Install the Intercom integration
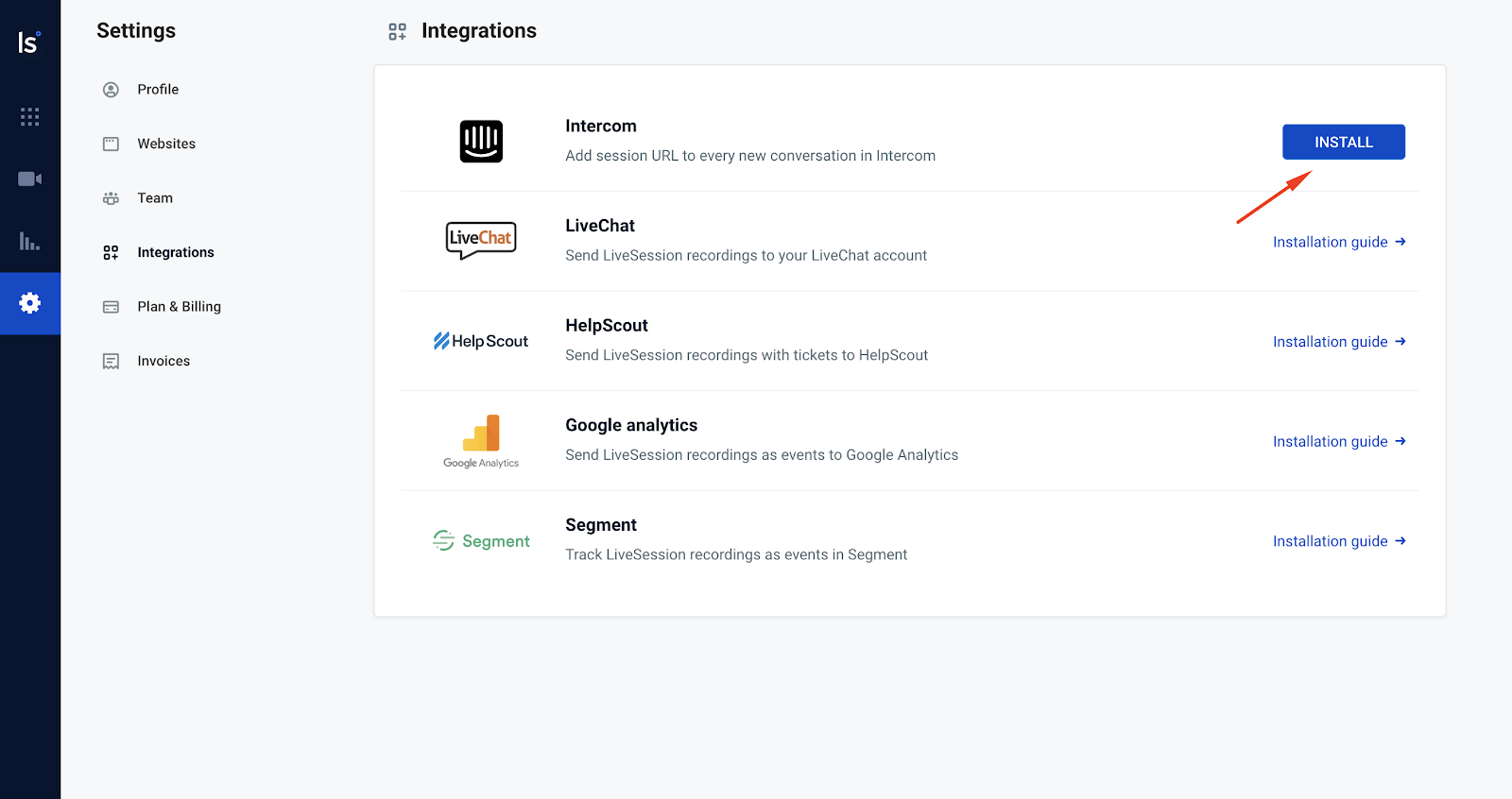The image size is (1512, 799). (x=1343, y=142)
